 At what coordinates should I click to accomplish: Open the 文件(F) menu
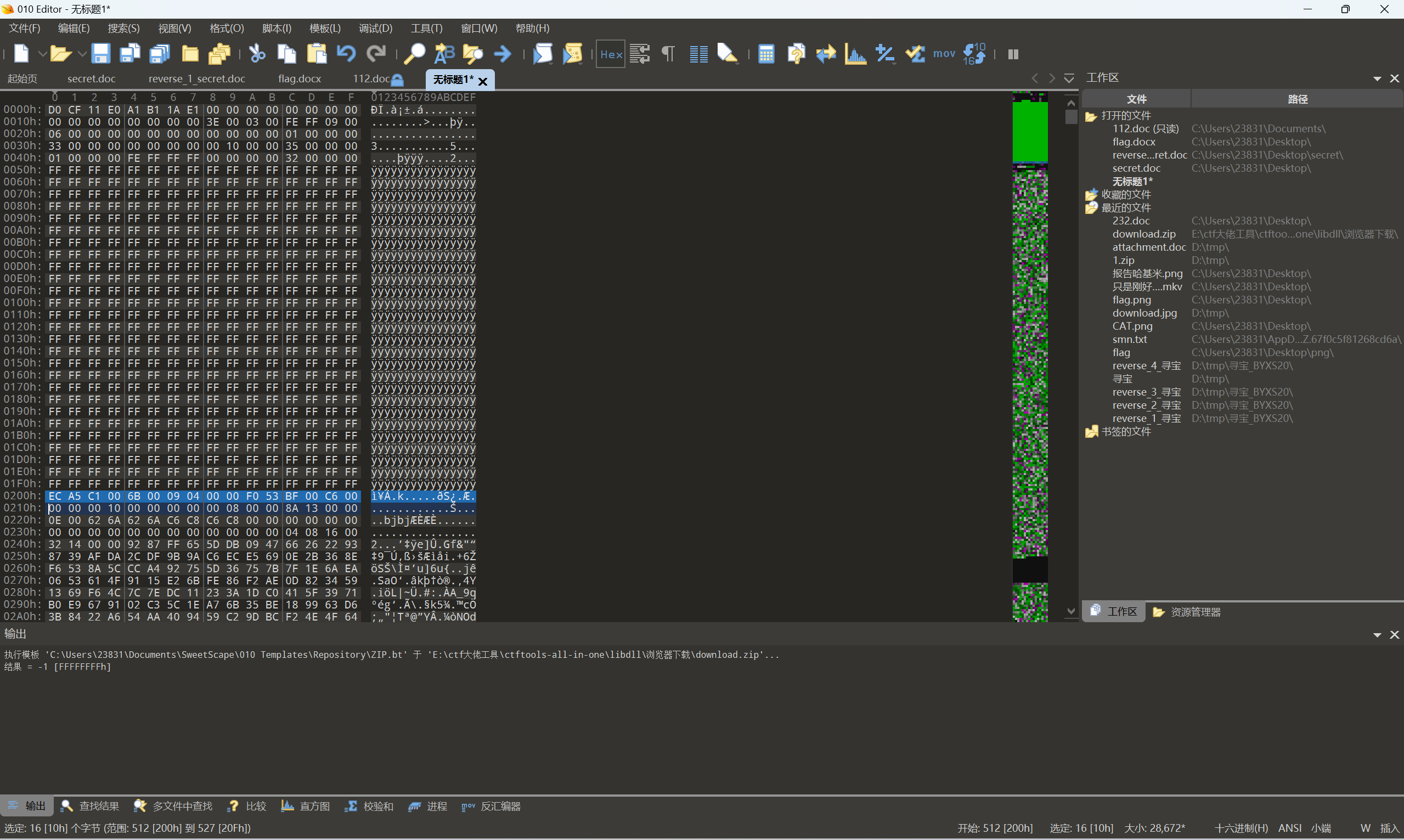coord(24,28)
